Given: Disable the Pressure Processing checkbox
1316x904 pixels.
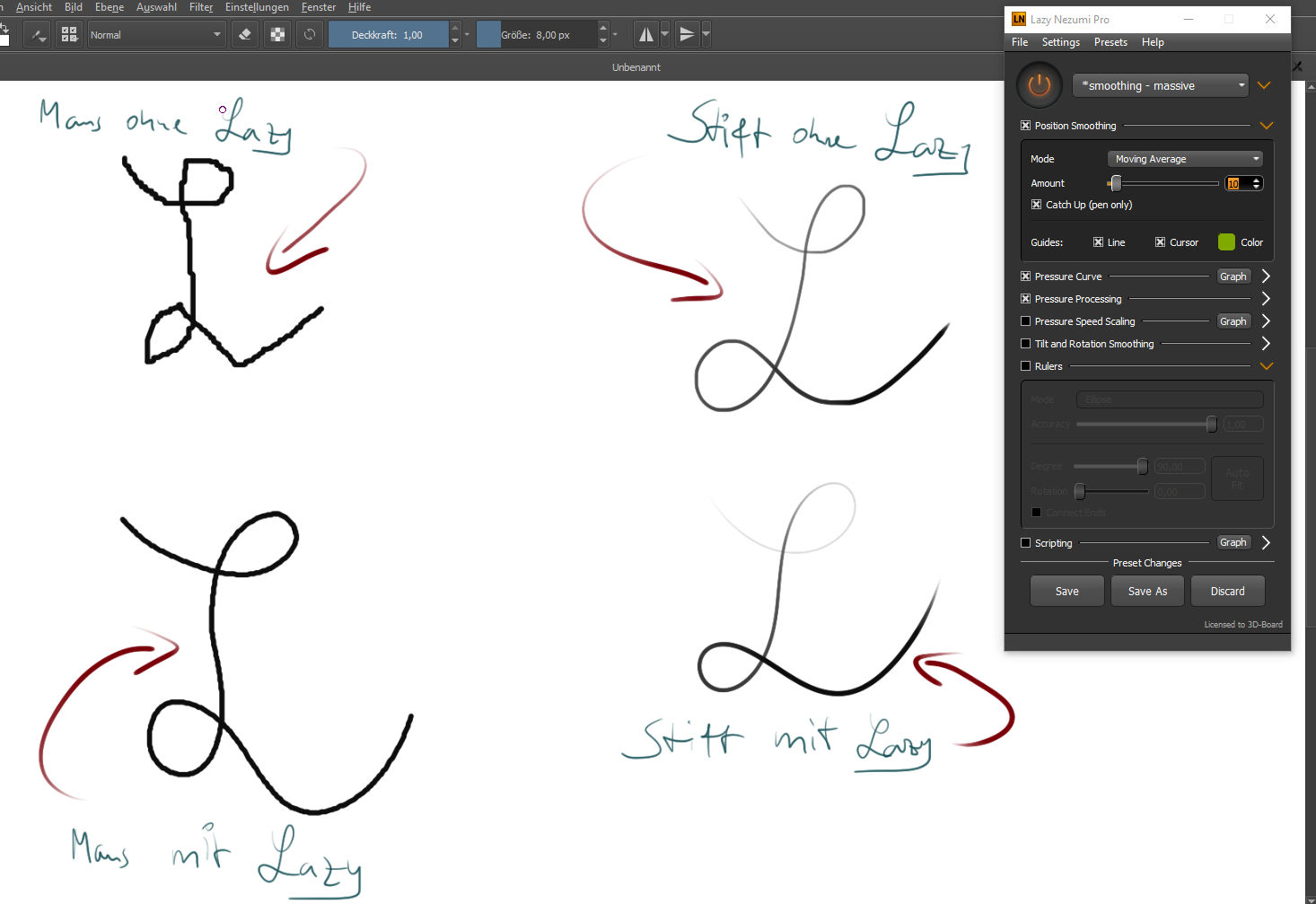Looking at the screenshot, I should 1025,299.
